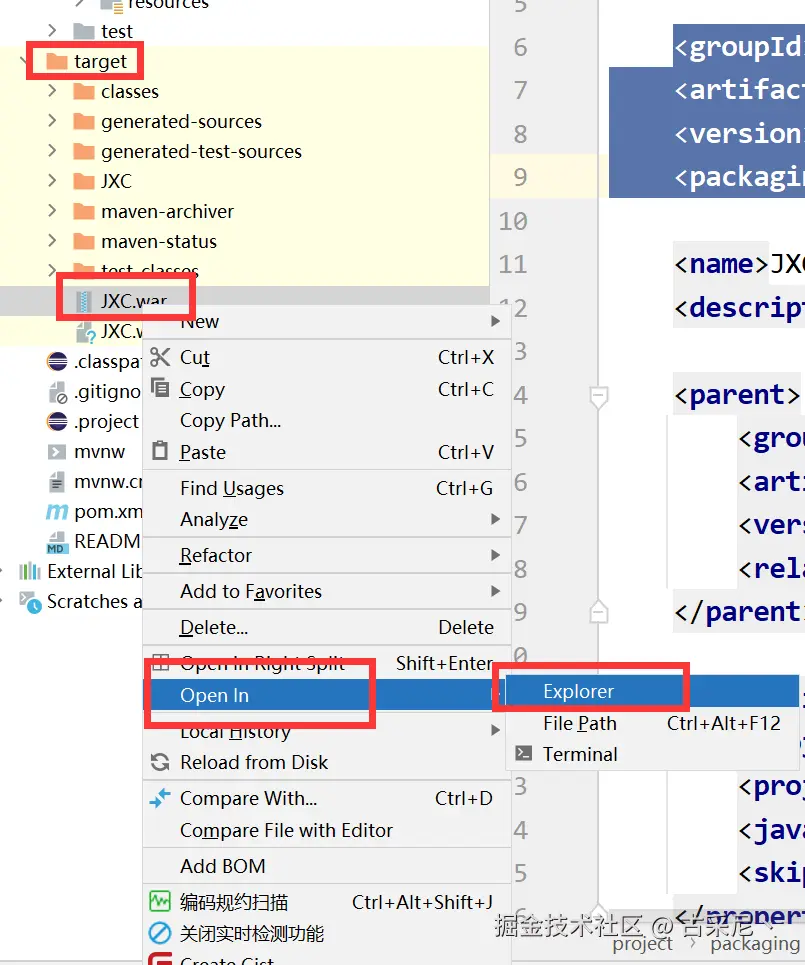Open the Refactor submenu arrow
This screenshot has height=965, width=805.
(495, 555)
